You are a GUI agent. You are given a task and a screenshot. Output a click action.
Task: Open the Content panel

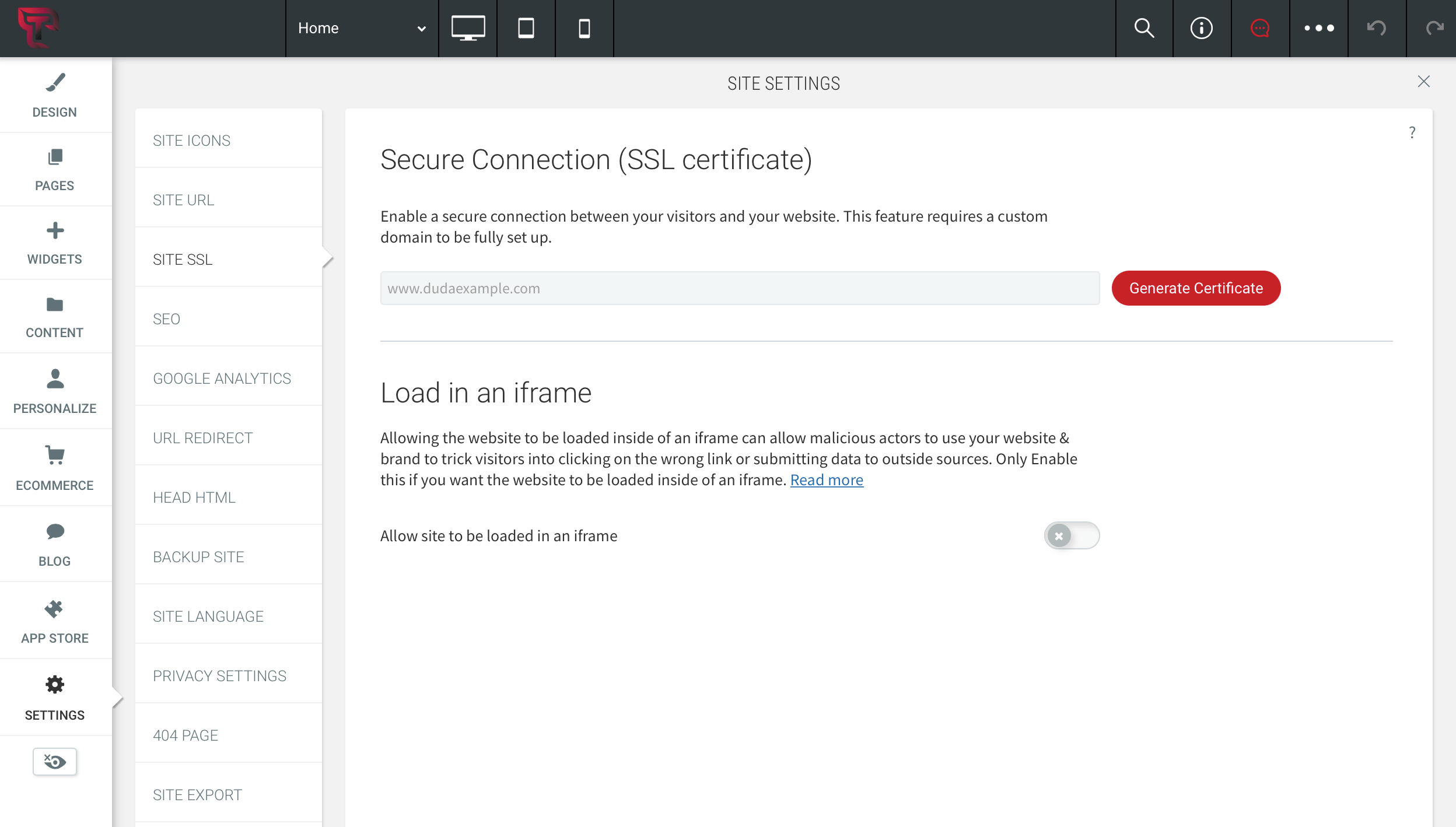pyautogui.click(x=54, y=316)
